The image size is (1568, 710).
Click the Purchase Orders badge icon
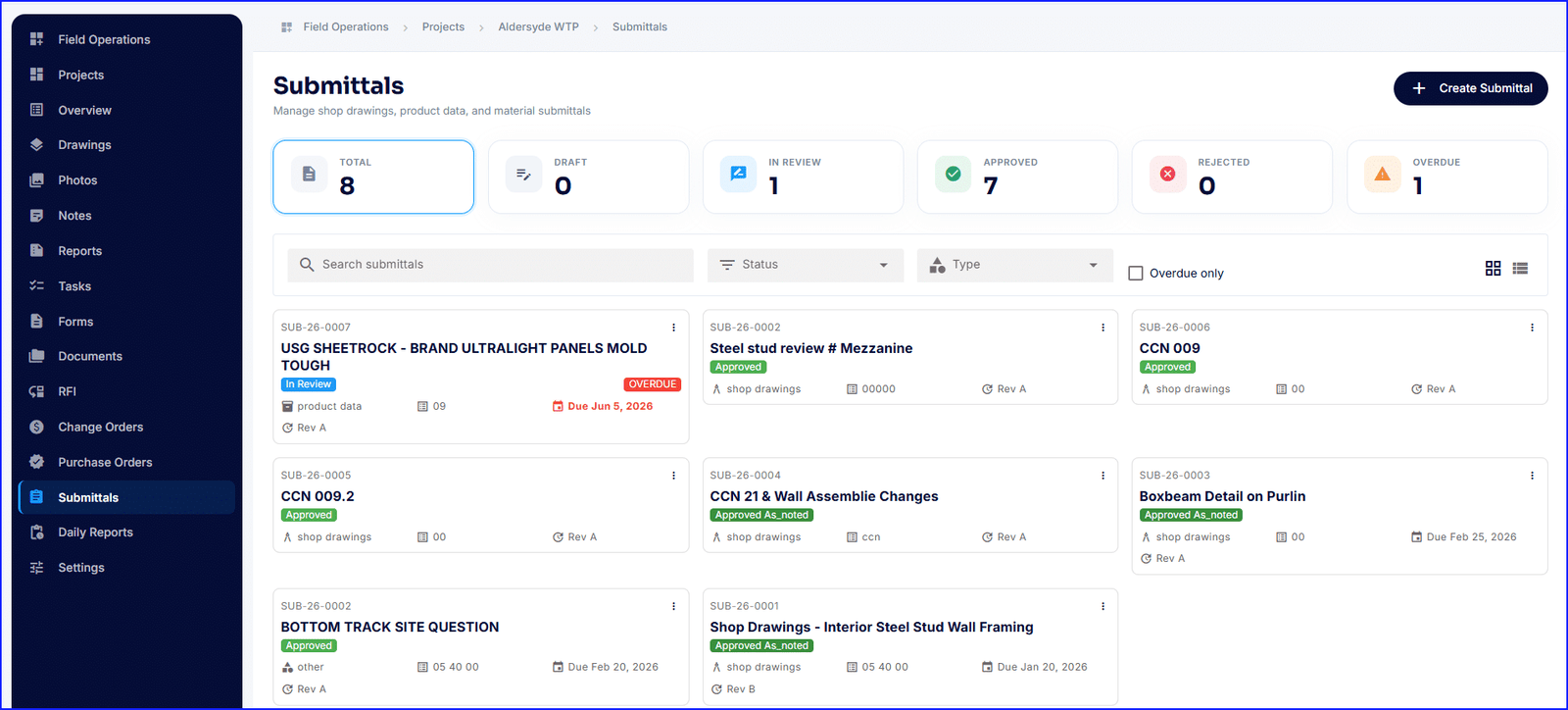coord(37,462)
